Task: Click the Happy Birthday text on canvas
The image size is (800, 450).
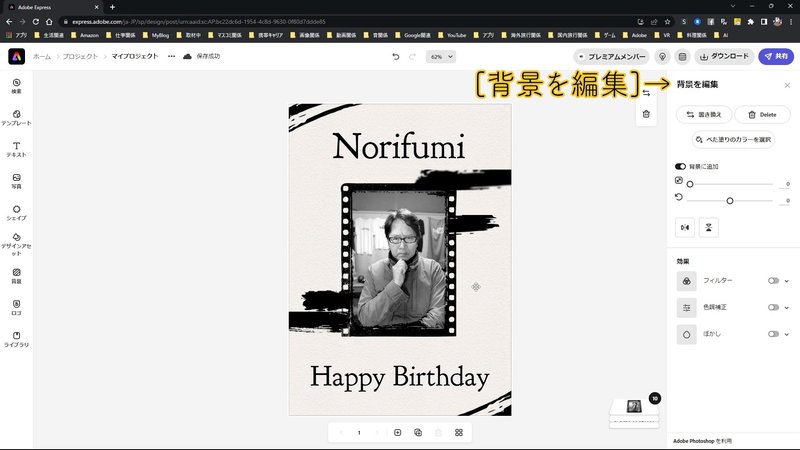Action: (x=399, y=378)
